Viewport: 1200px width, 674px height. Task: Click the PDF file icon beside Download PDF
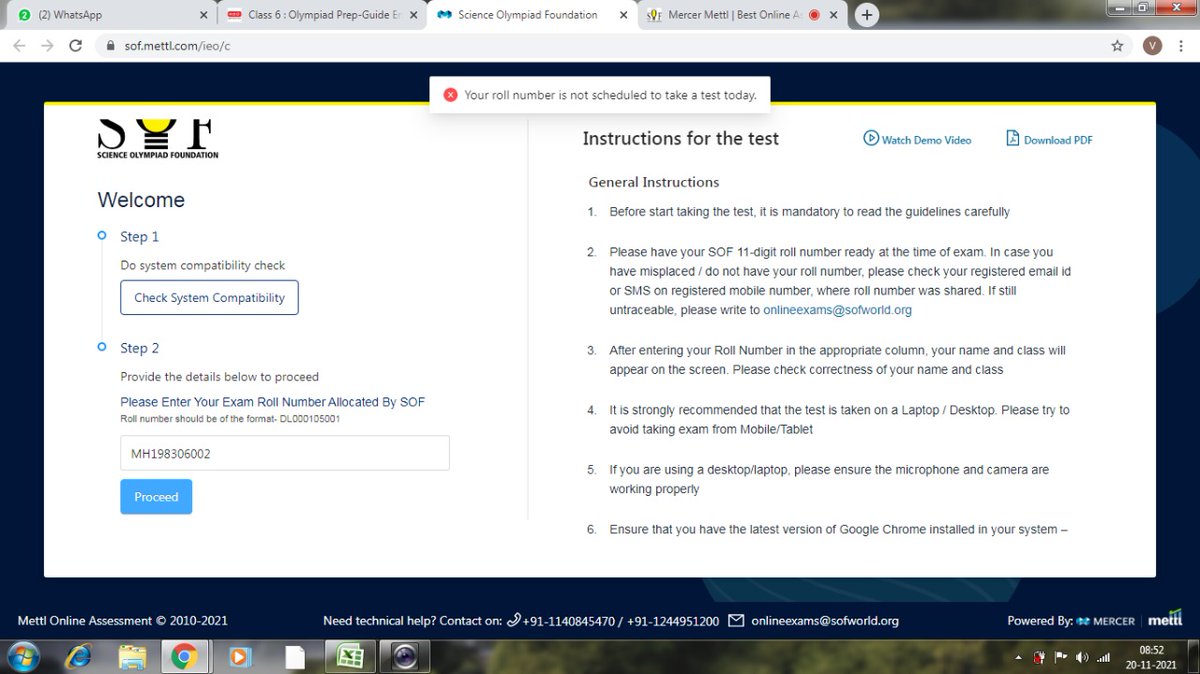[1012, 139]
